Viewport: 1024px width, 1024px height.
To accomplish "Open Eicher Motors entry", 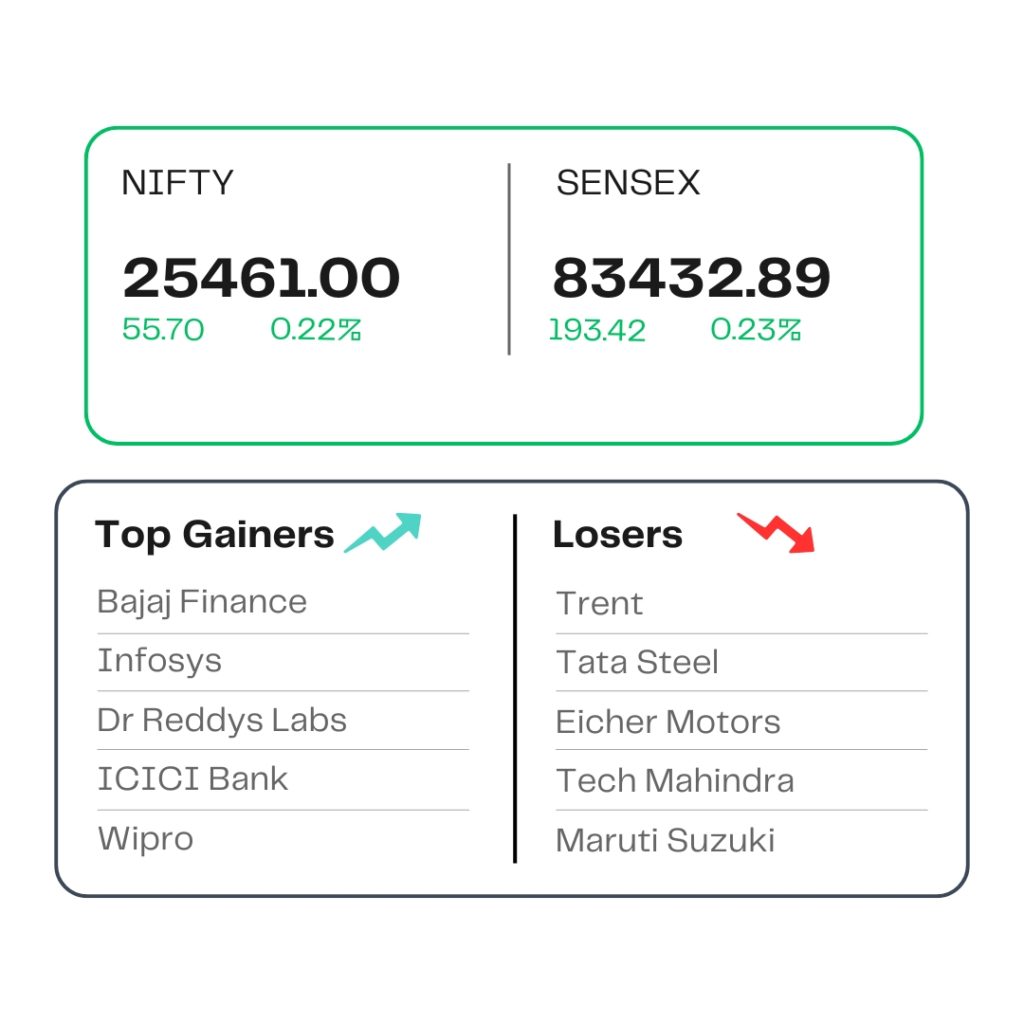I will pos(668,722).
